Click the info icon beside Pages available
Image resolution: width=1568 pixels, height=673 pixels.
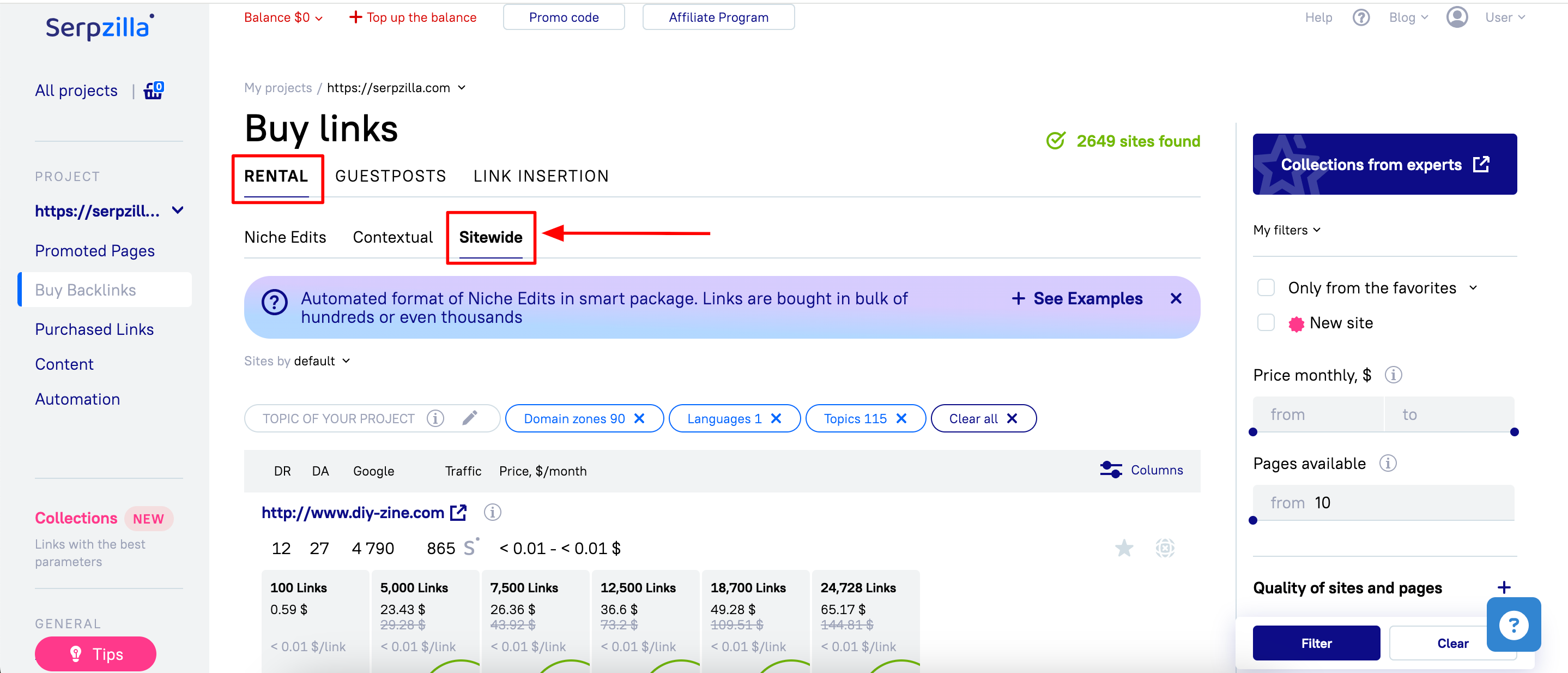click(1388, 464)
